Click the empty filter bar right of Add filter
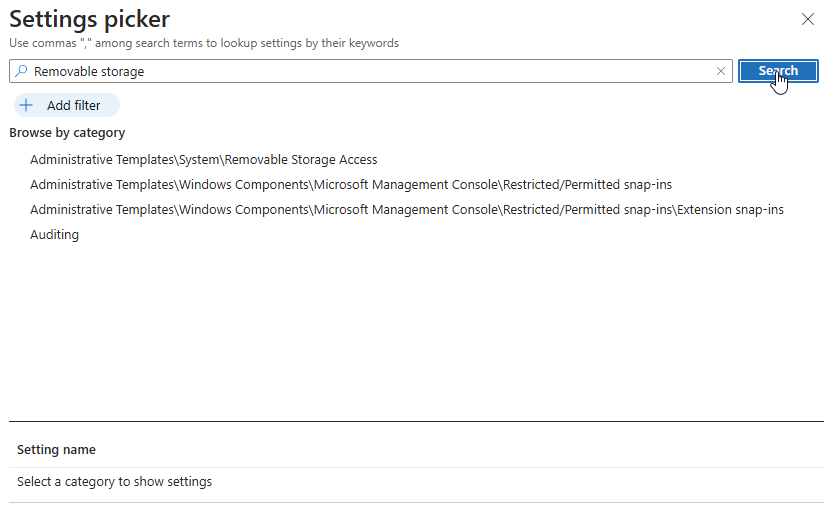This screenshot has height=527, width=832. tap(450, 105)
